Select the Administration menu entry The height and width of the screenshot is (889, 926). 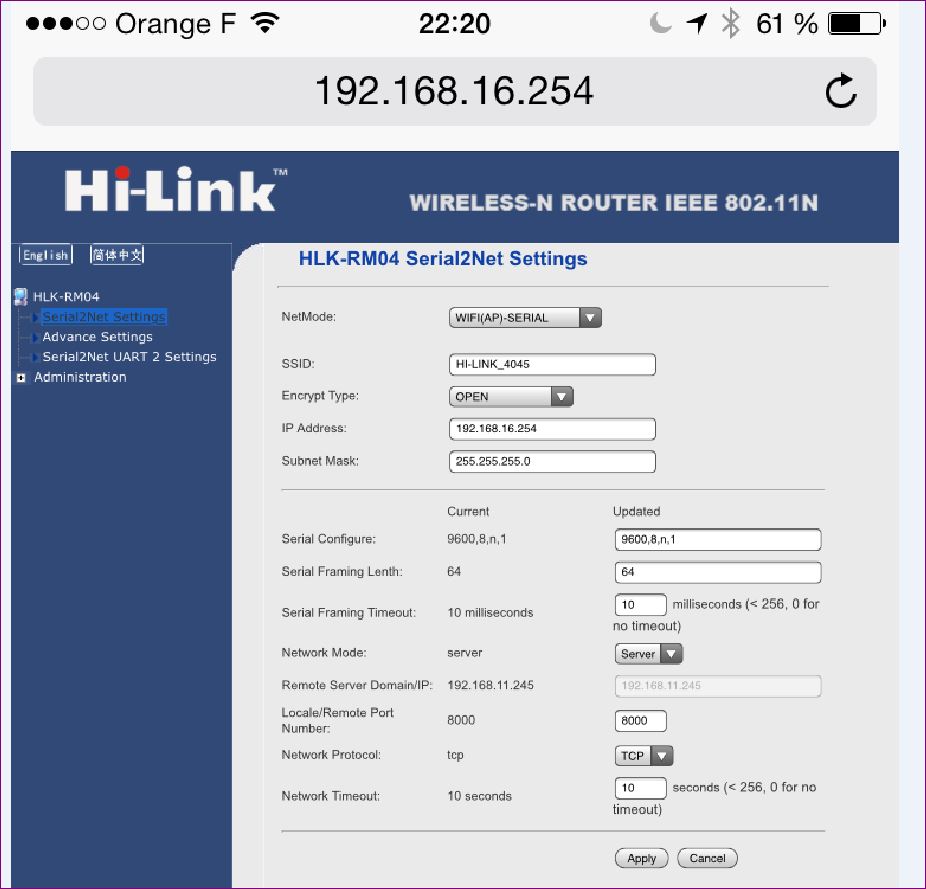point(80,377)
